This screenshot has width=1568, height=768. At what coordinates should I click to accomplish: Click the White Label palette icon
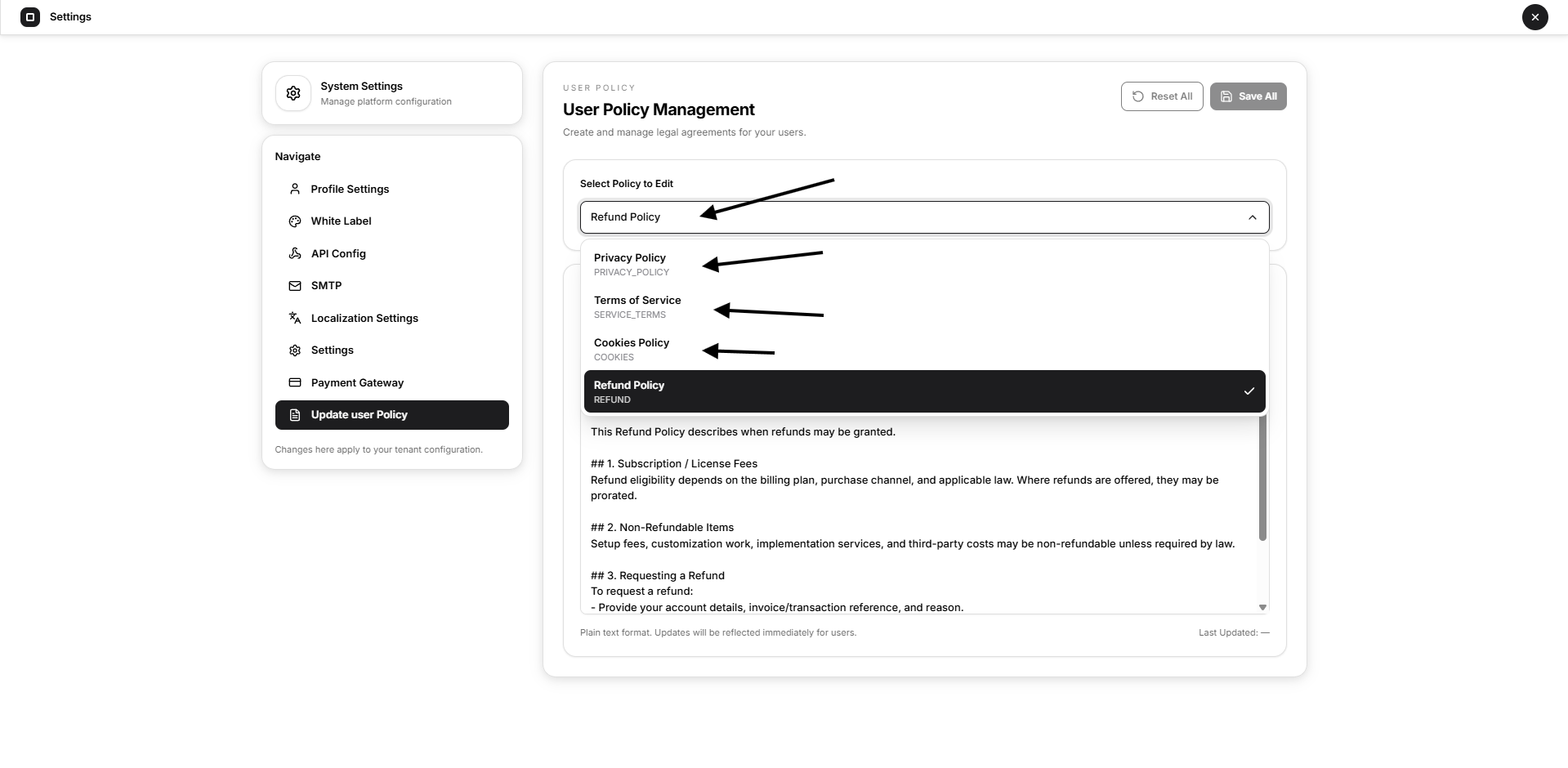coord(295,221)
